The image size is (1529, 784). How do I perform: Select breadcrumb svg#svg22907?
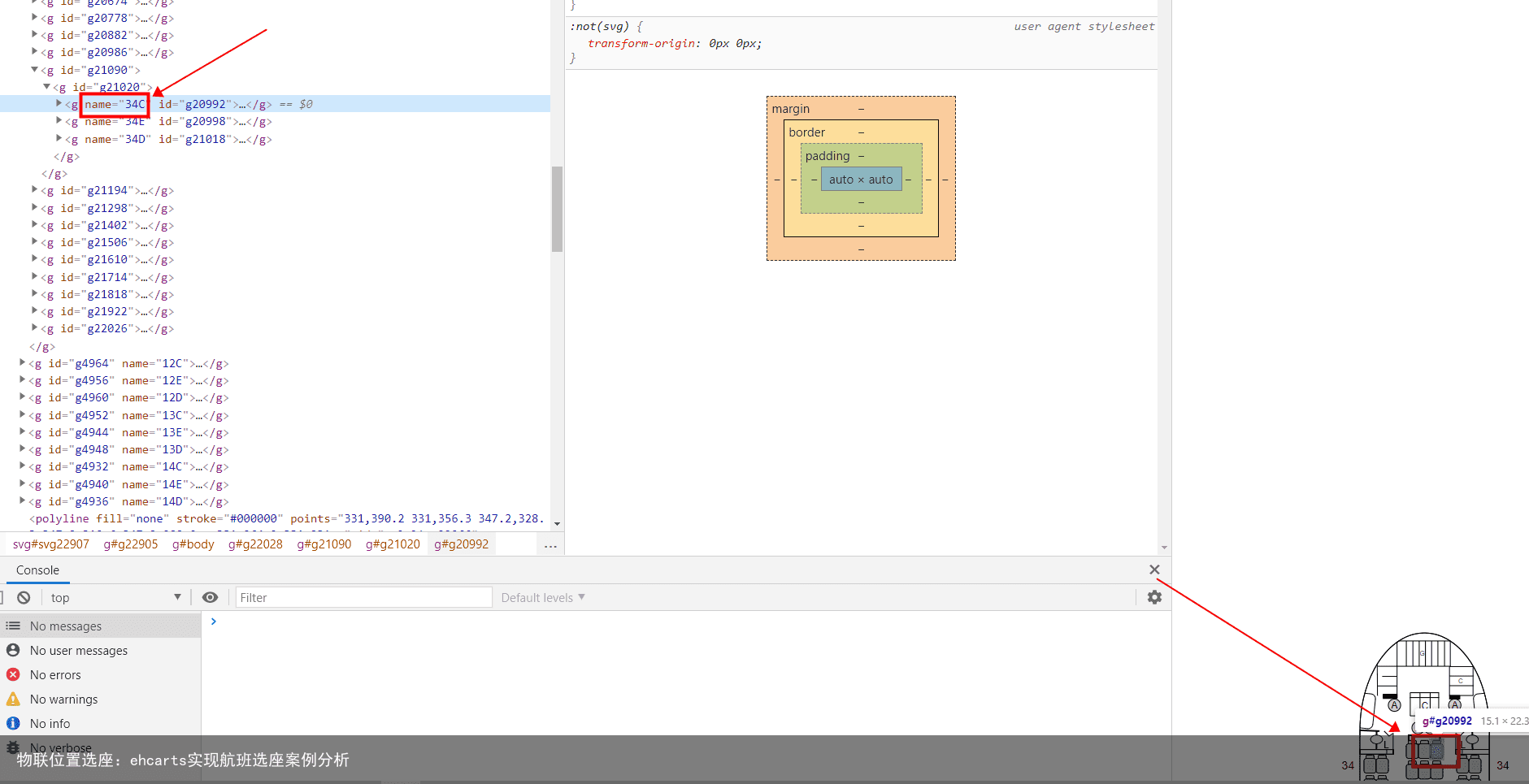[51, 544]
